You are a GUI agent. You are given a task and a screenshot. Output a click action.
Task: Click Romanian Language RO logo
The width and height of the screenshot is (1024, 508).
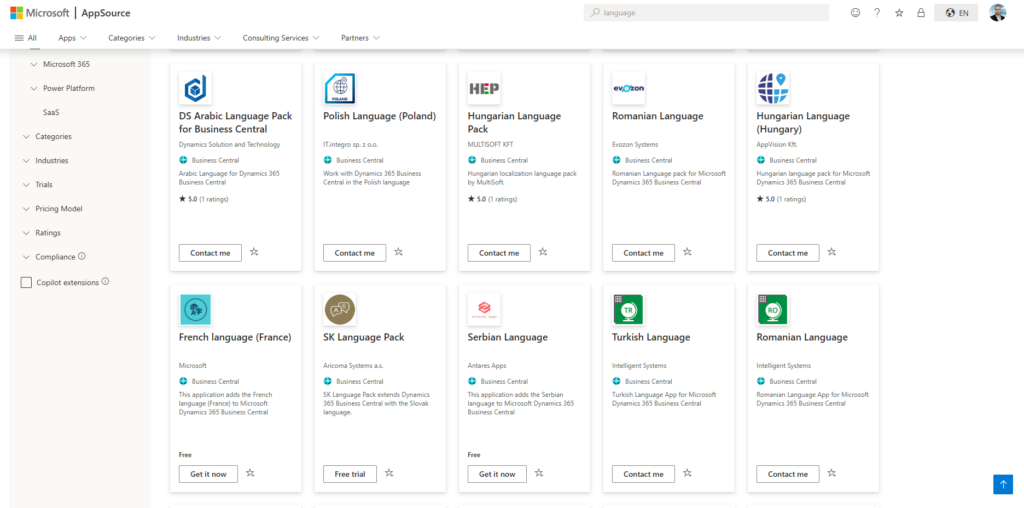coord(773,310)
